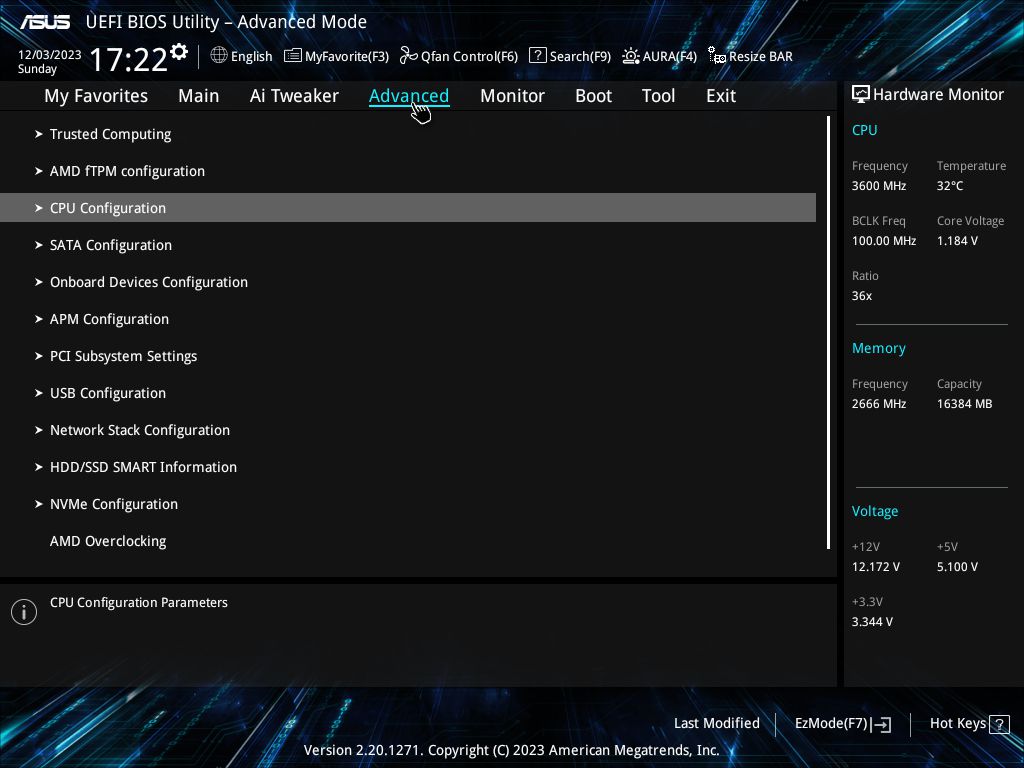
Task: Click the Resize BAR icon
Action: coord(717,56)
